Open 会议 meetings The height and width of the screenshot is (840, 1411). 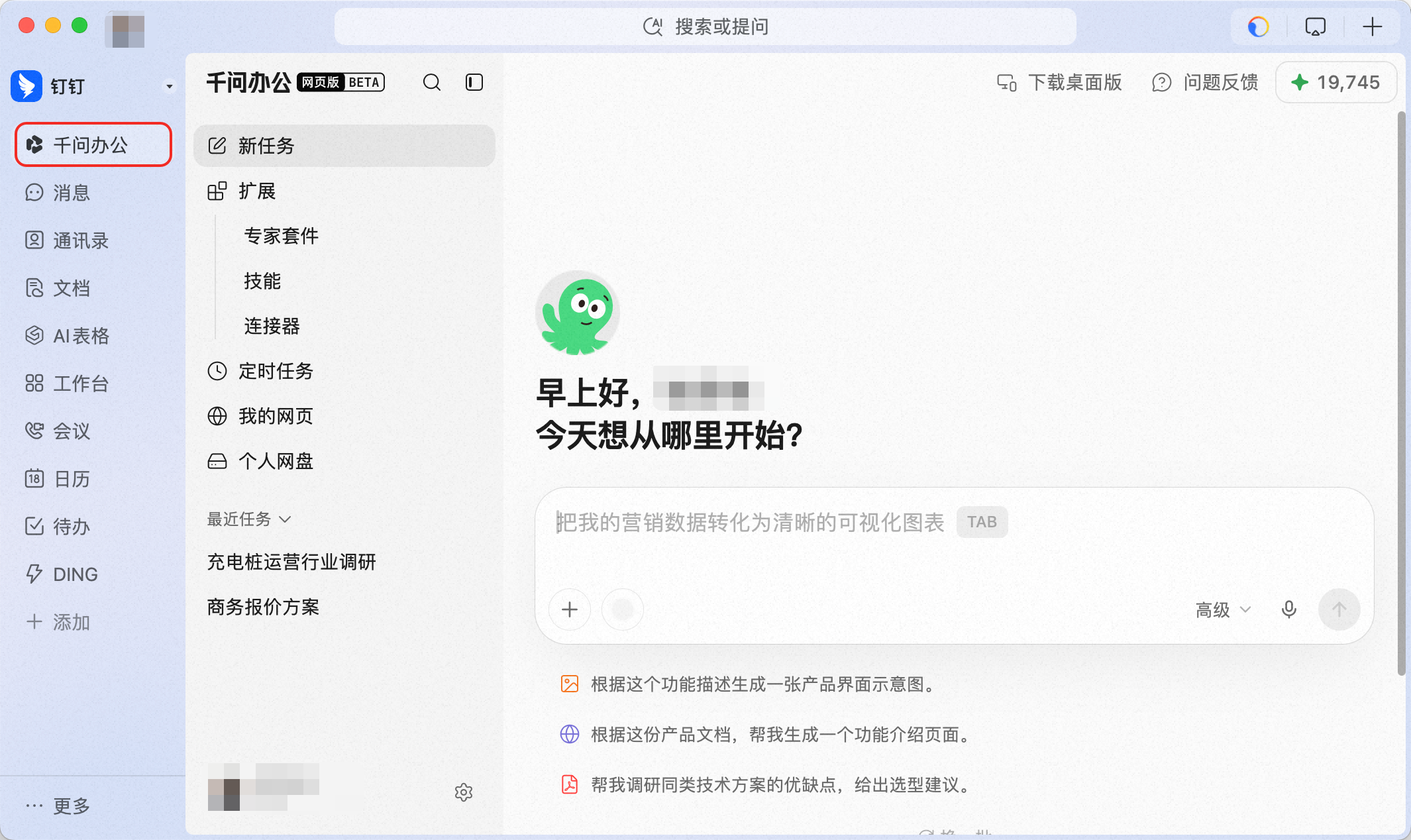tap(93, 431)
